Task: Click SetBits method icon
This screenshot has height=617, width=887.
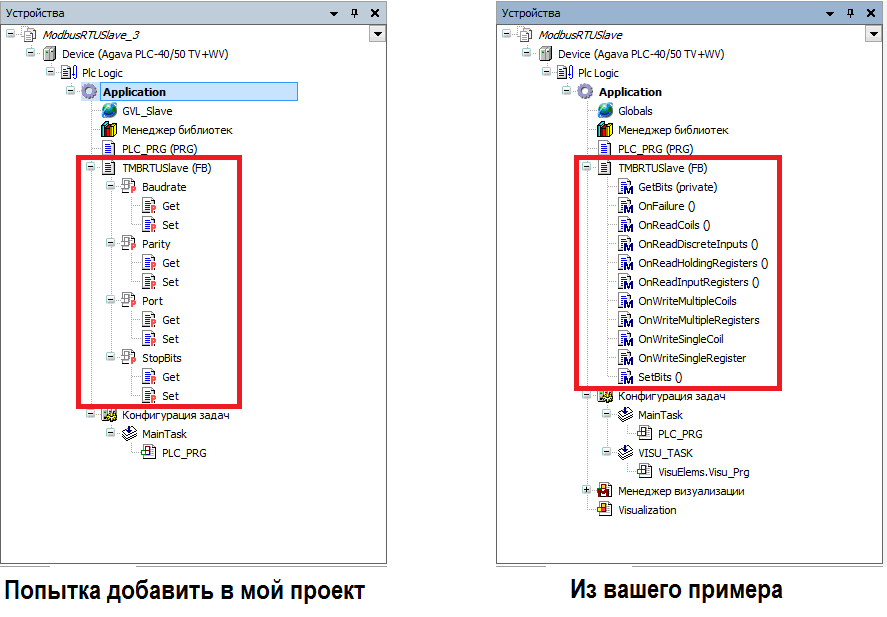Action: pos(625,377)
